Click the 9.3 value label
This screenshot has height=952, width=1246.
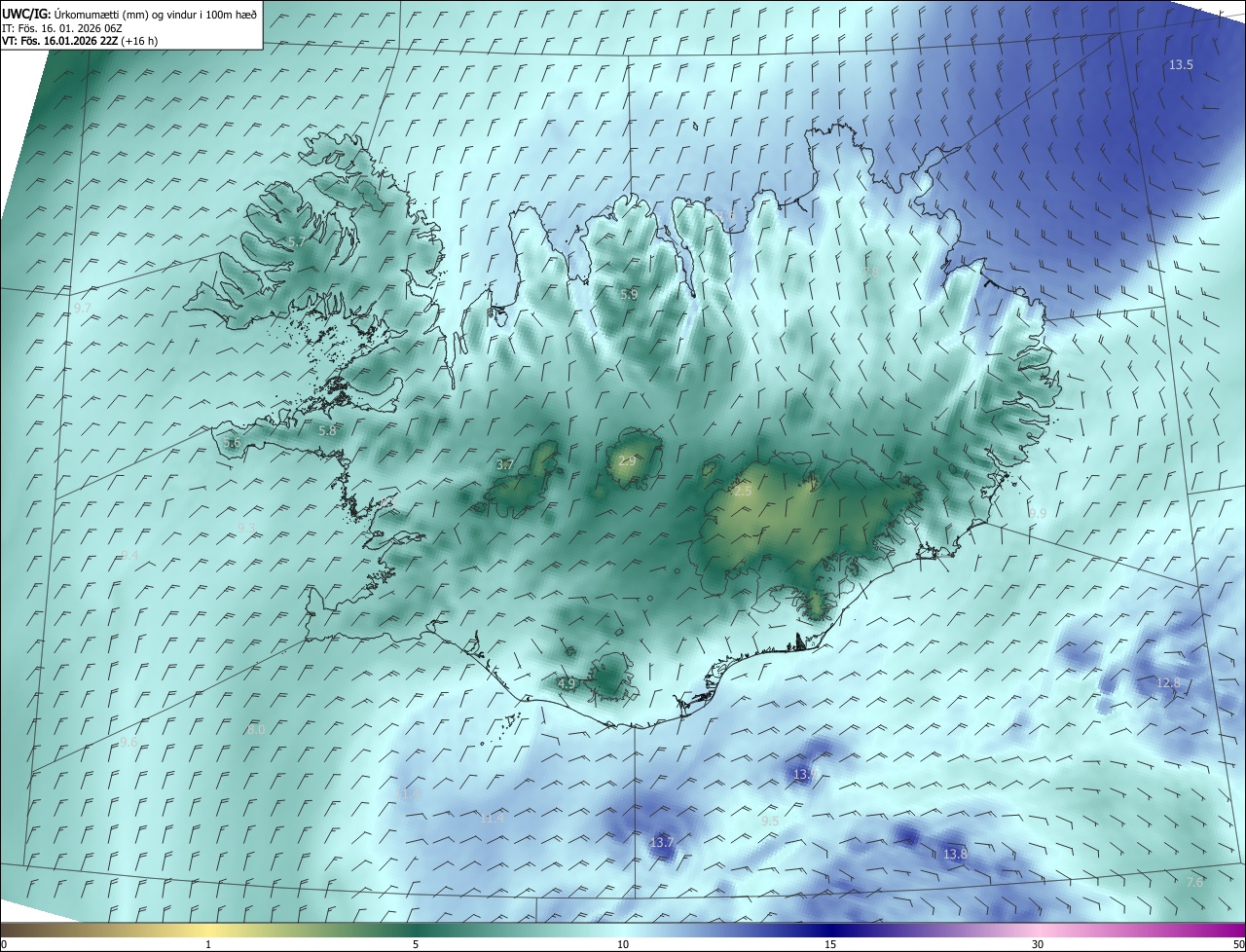246,528
